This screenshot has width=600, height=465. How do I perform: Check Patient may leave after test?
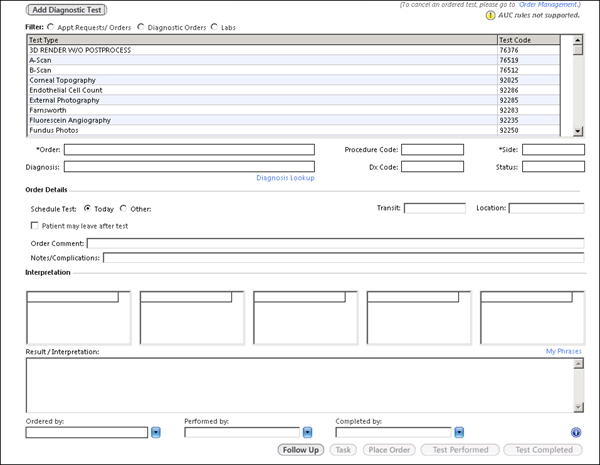34,225
